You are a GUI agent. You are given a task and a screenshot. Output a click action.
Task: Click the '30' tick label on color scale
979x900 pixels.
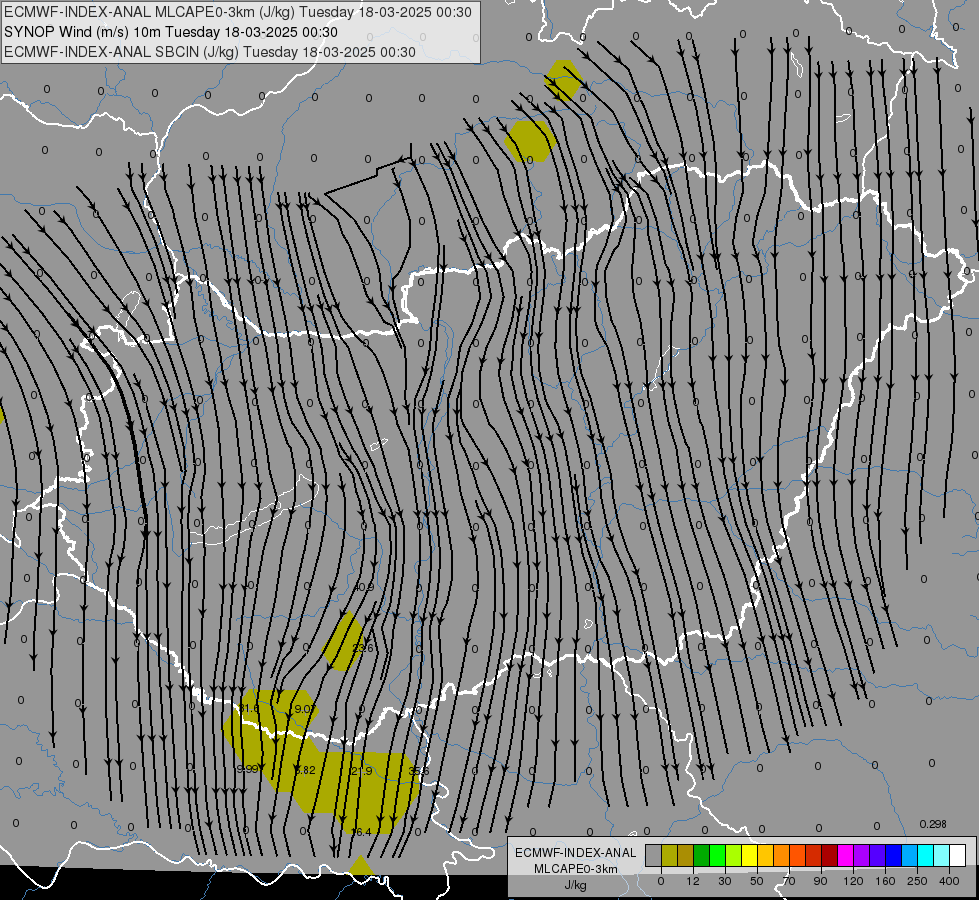(725, 881)
